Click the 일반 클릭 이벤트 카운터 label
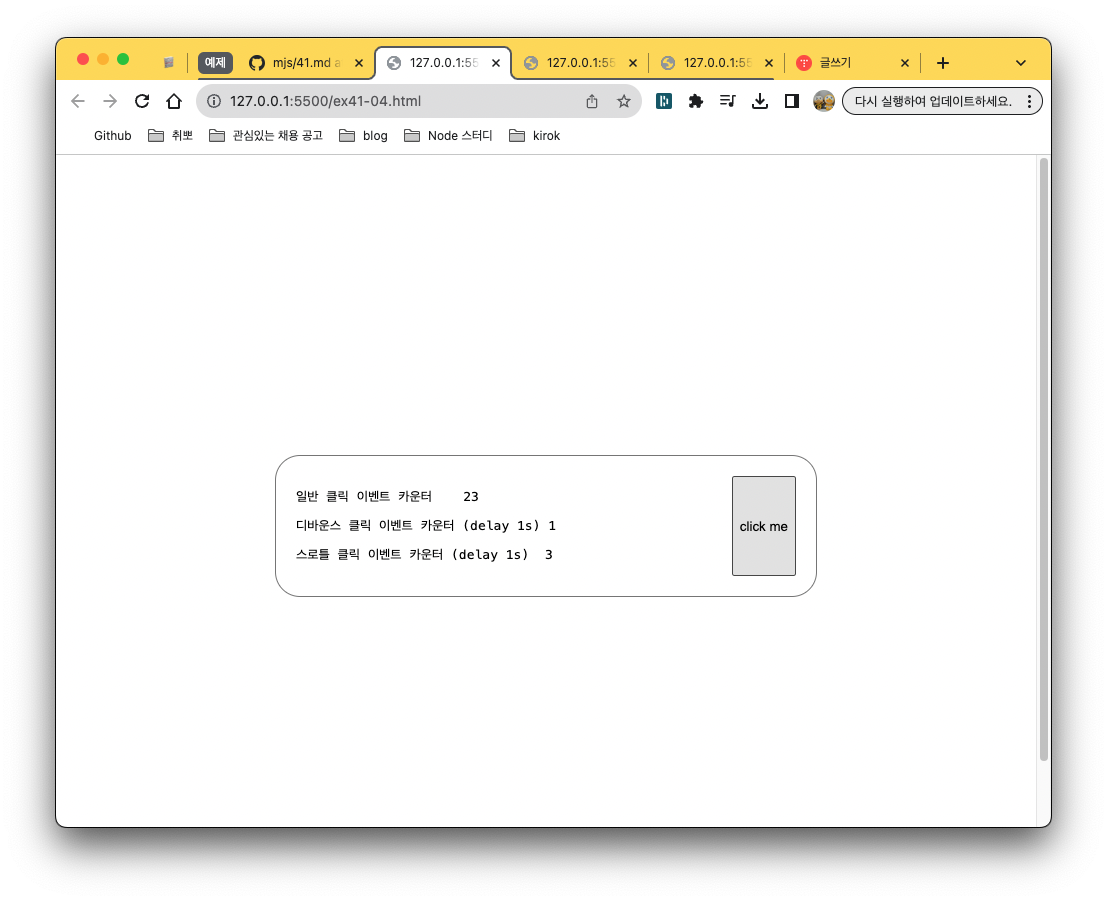 click(x=364, y=496)
